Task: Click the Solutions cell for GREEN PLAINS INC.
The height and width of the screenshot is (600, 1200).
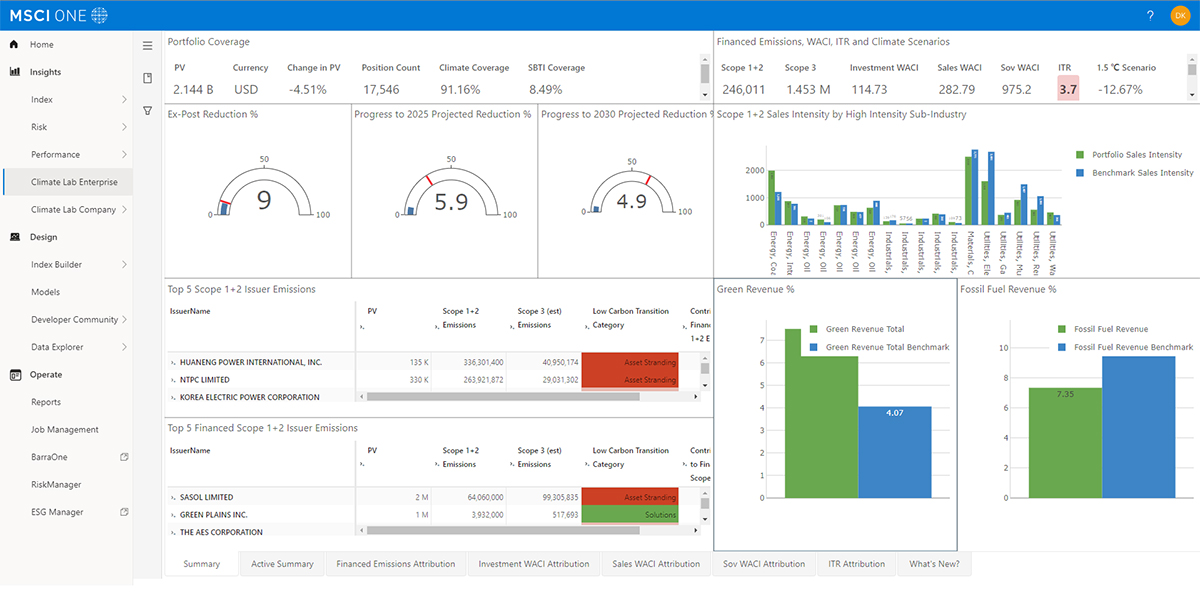Action: [x=630, y=515]
